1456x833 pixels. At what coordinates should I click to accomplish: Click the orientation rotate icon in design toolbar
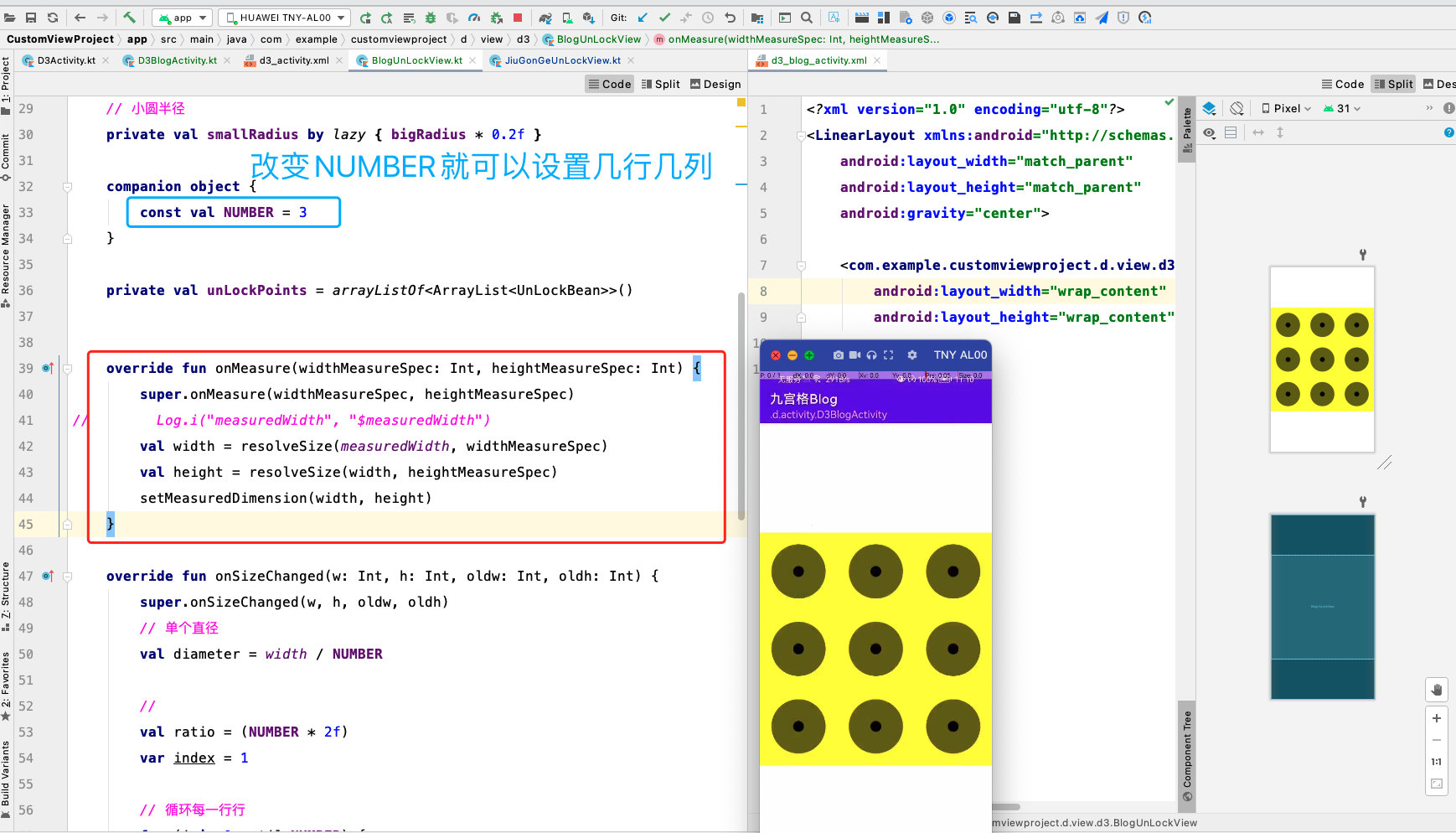pyautogui.click(x=1237, y=108)
